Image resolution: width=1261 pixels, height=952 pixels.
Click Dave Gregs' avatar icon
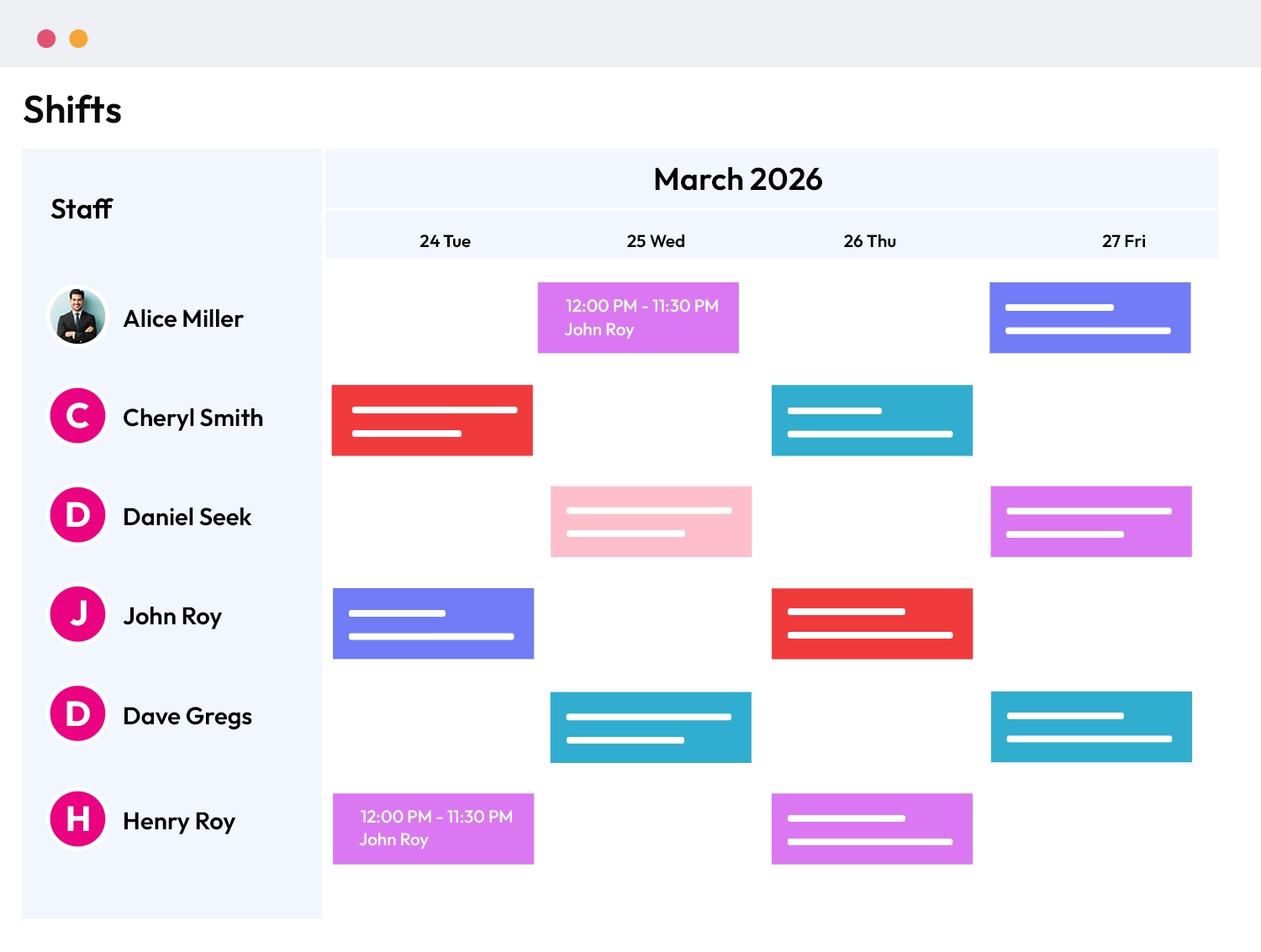click(x=77, y=713)
